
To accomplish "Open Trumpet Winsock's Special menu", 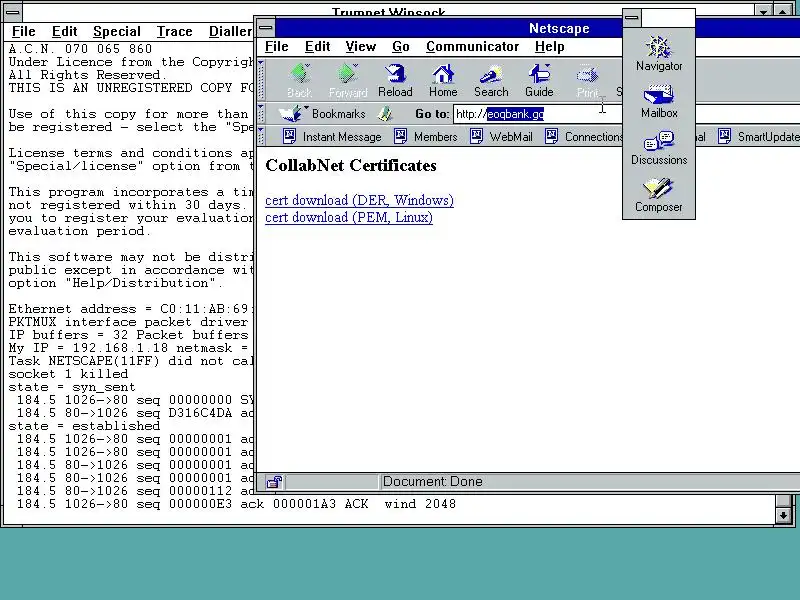I will [116, 32].
